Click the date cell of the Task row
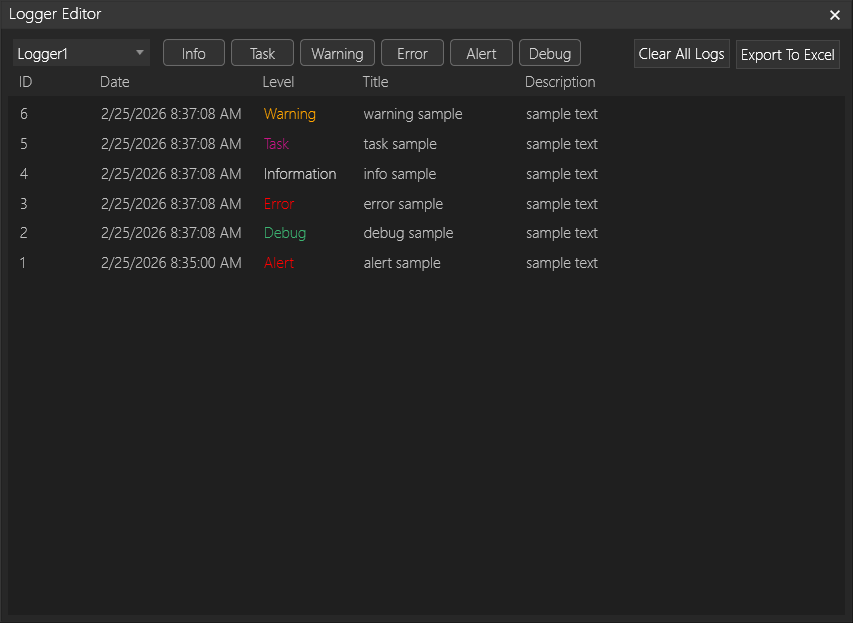This screenshot has width=853, height=623. click(x=171, y=144)
